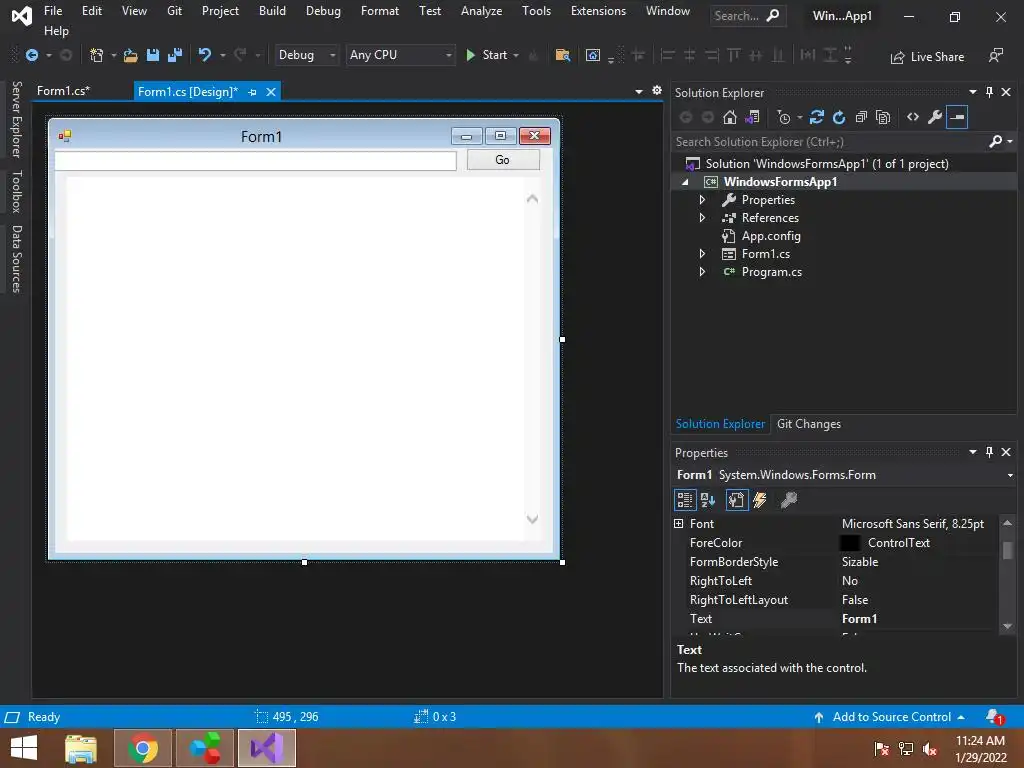Refresh the Solution Explorer
The width and height of the screenshot is (1024, 768).
(839, 118)
